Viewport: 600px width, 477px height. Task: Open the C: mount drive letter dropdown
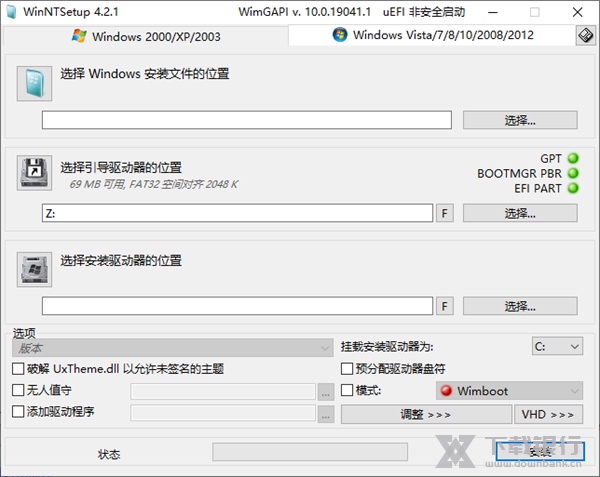pos(557,346)
